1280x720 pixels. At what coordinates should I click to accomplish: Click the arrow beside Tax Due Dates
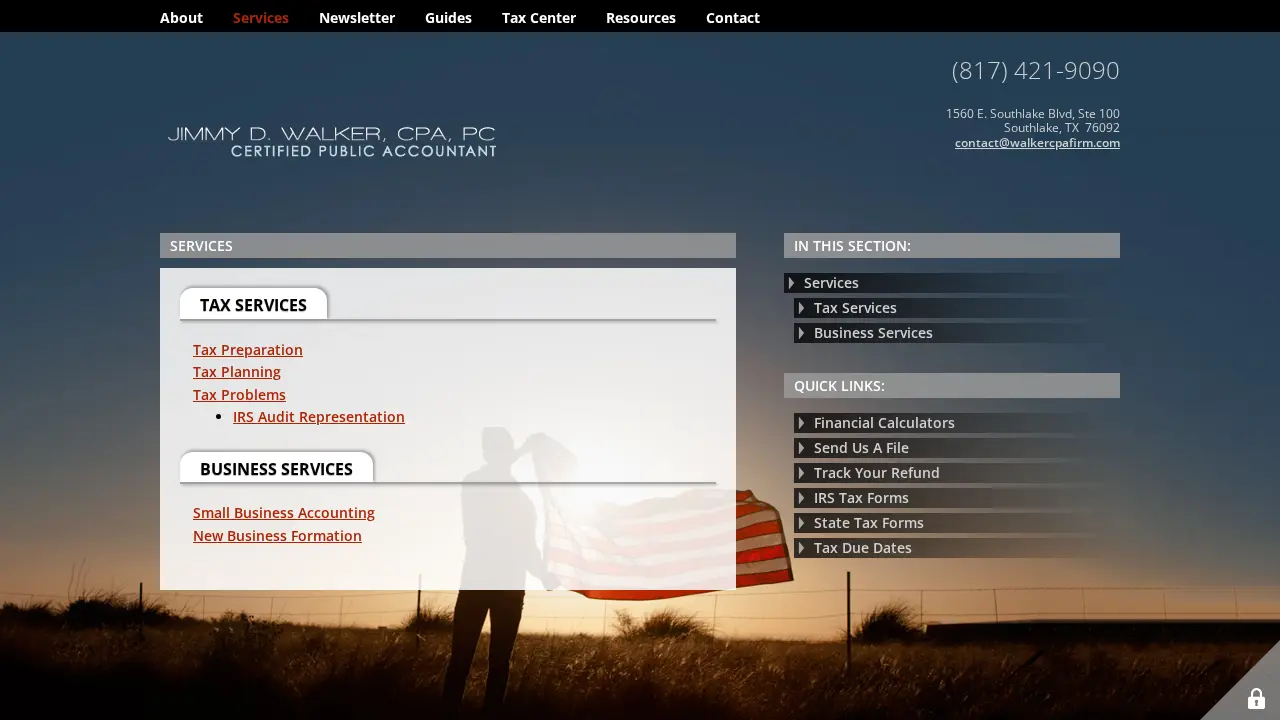(802, 548)
